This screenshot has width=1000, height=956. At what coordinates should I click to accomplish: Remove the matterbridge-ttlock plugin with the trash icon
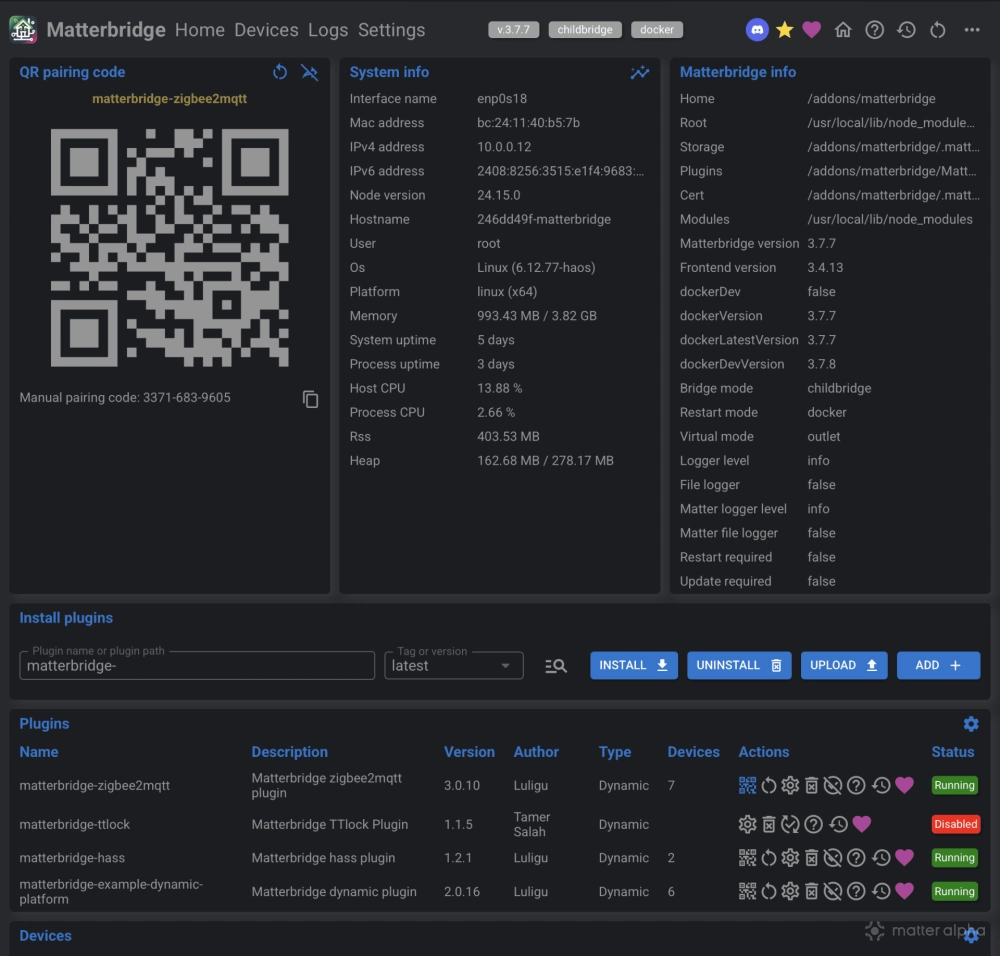point(768,824)
